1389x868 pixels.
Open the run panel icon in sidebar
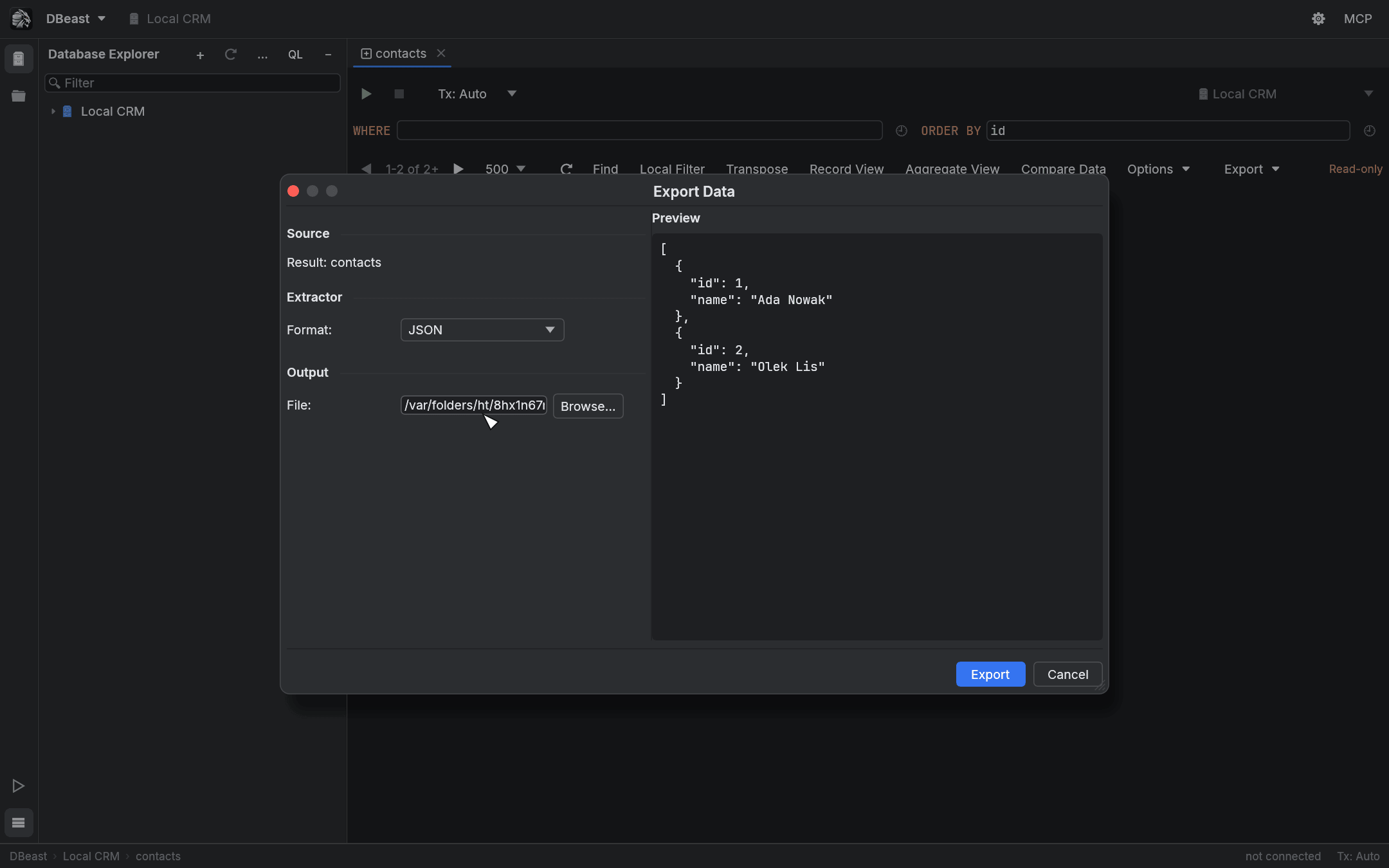click(x=19, y=786)
